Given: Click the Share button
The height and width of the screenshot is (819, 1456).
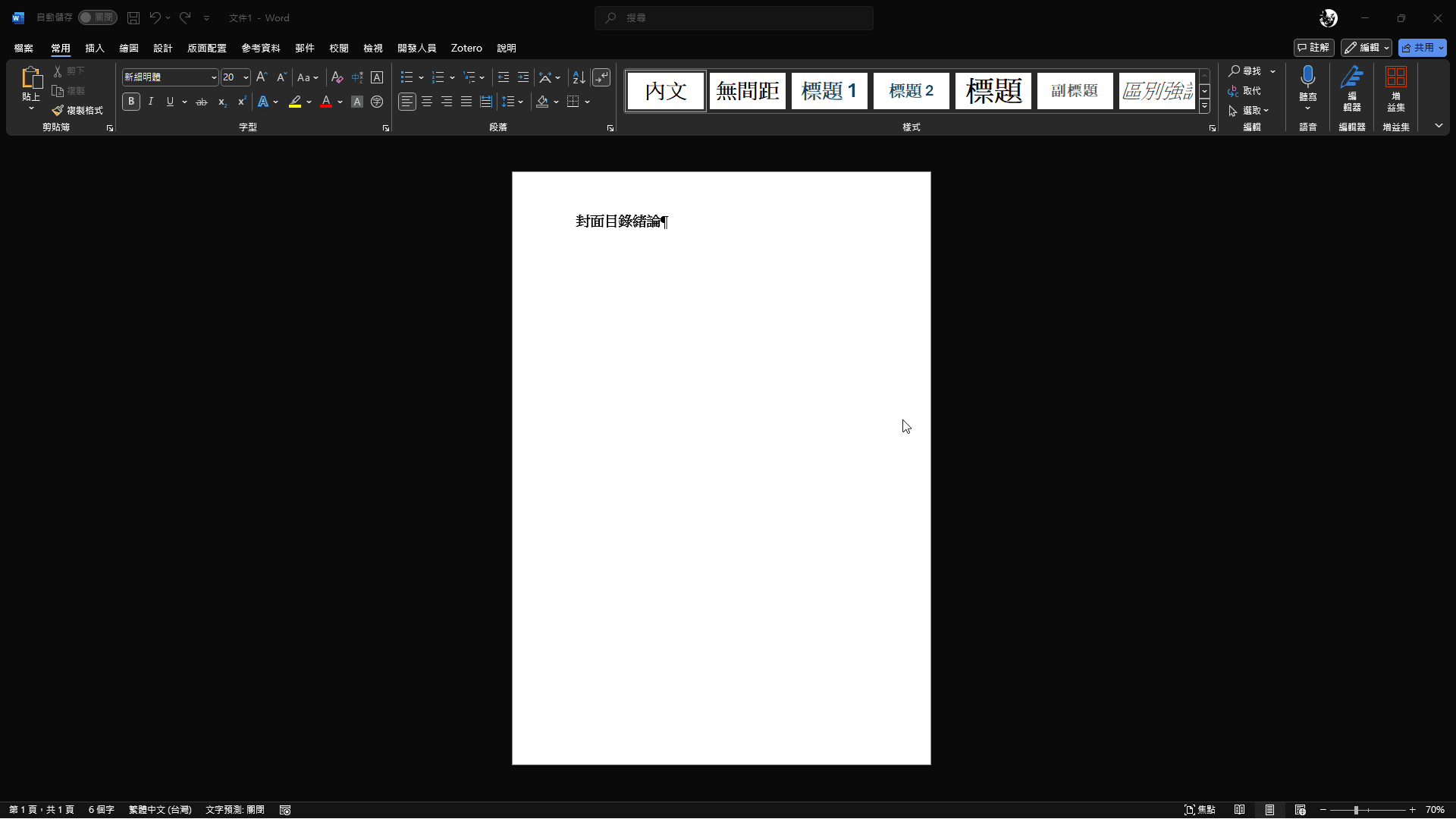Looking at the screenshot, I should tap(1418, 48).
